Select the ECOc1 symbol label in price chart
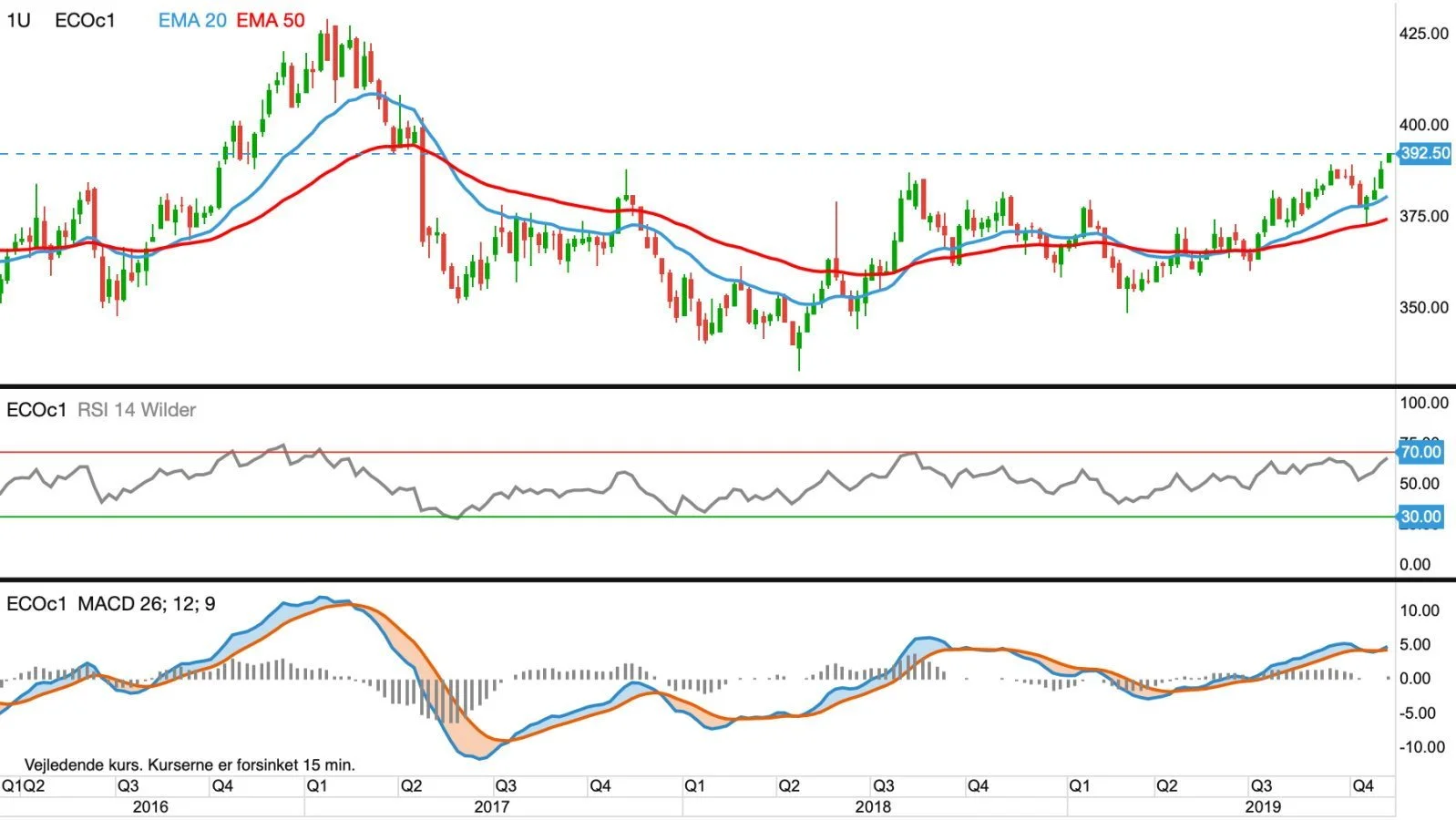Image resolution: width=1456 pixels, height=820 pixels. click(85, 20)
